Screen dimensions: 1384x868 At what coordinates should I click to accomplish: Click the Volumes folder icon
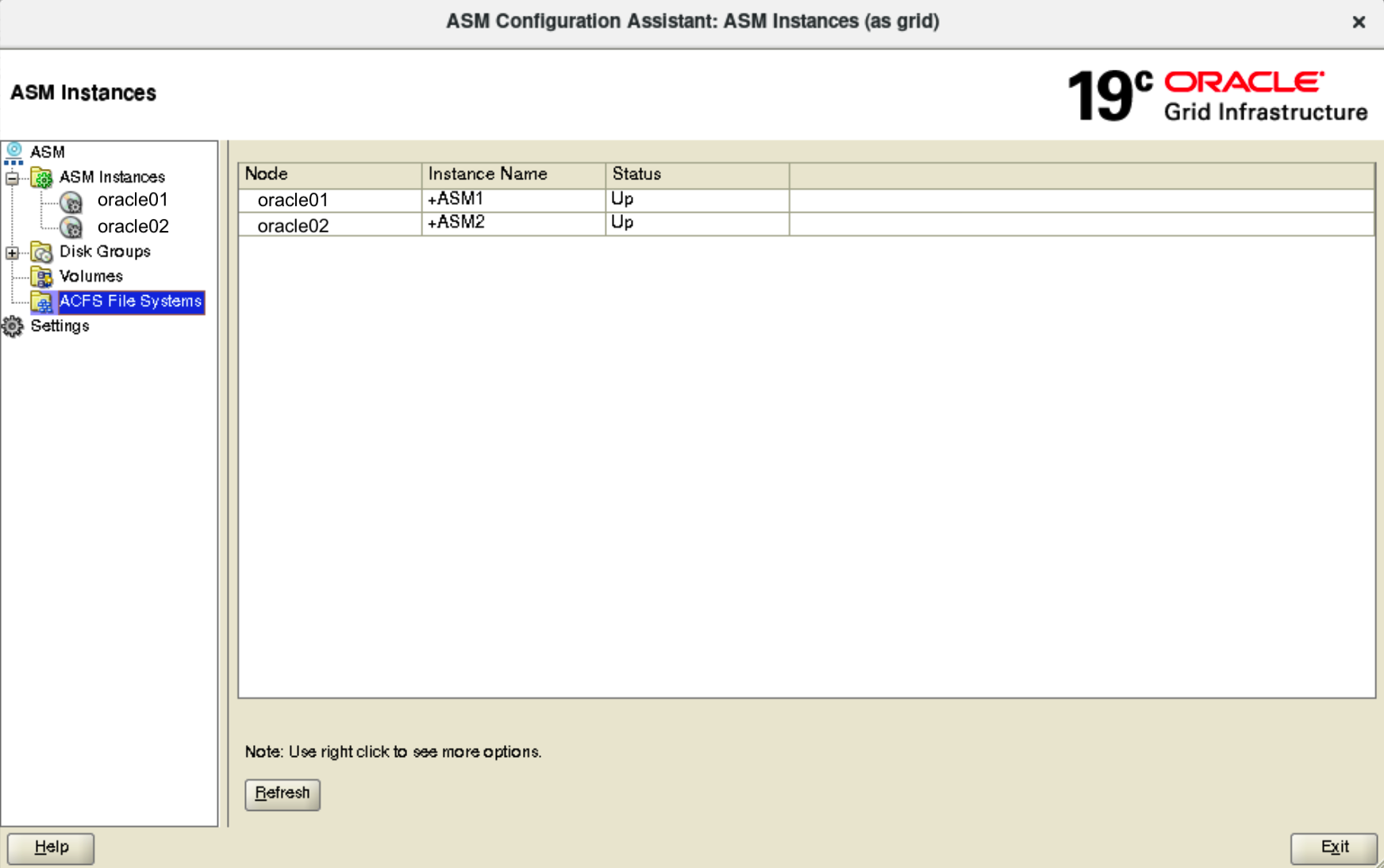click(x=41, y=277)
